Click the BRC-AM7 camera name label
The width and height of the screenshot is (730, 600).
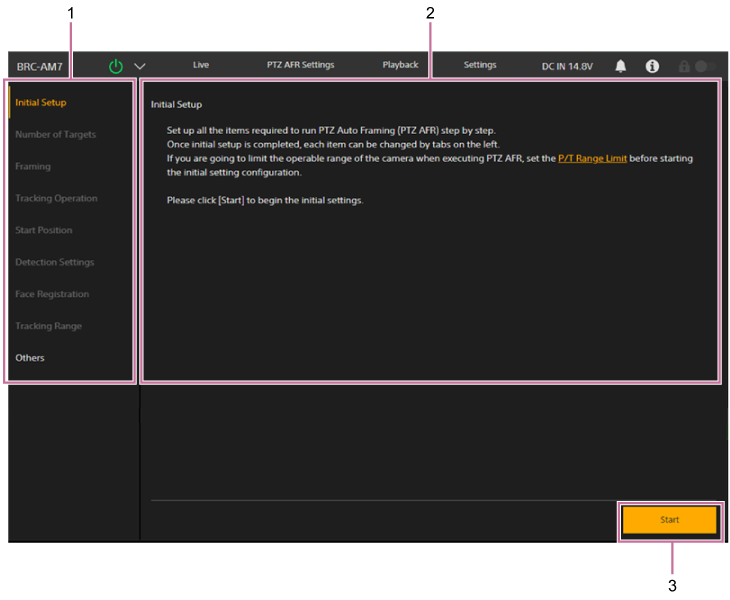pos(40,67)
